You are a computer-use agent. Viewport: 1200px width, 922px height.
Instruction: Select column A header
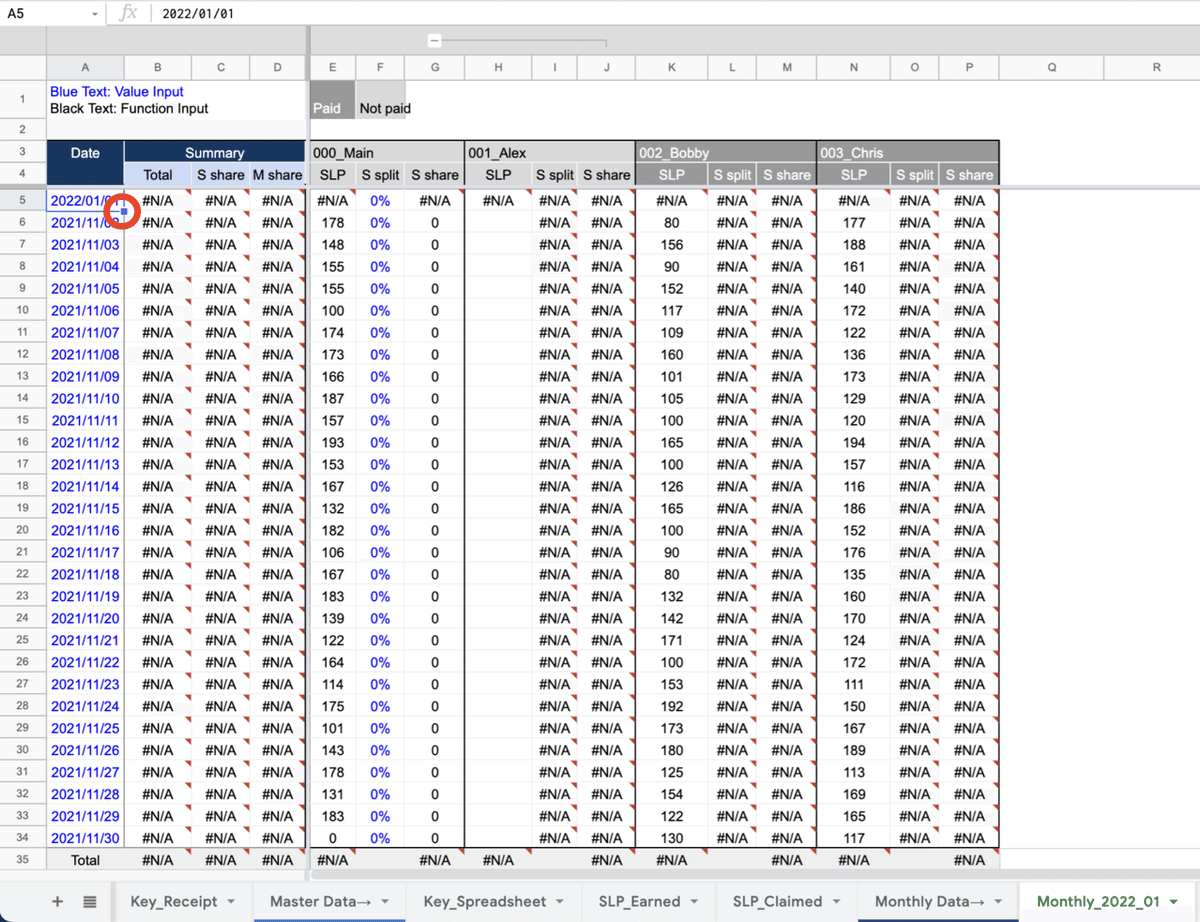pos(85,67)
